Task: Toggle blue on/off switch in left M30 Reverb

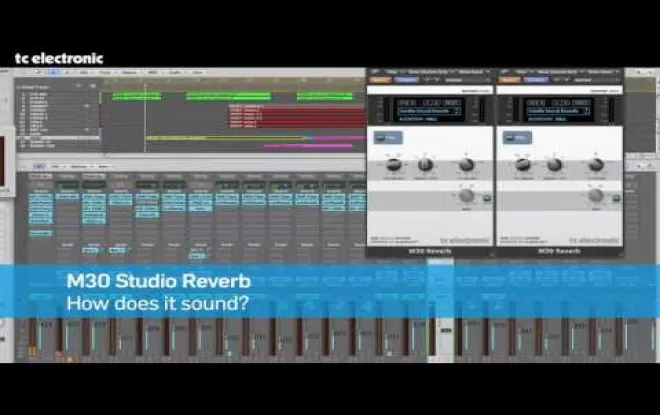Action: 388,138
